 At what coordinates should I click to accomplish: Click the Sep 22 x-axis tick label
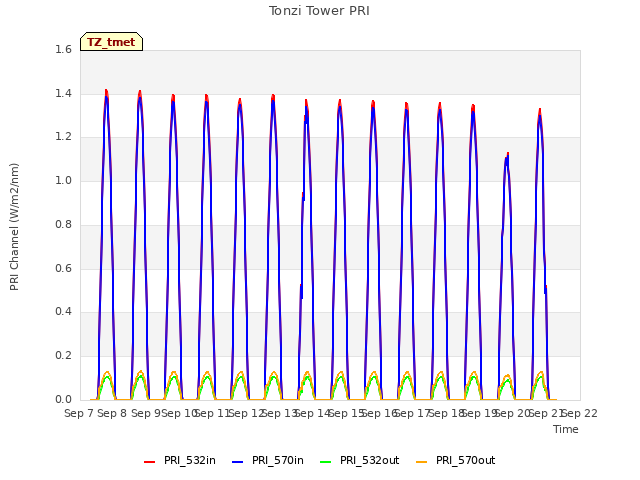point(580,413)
